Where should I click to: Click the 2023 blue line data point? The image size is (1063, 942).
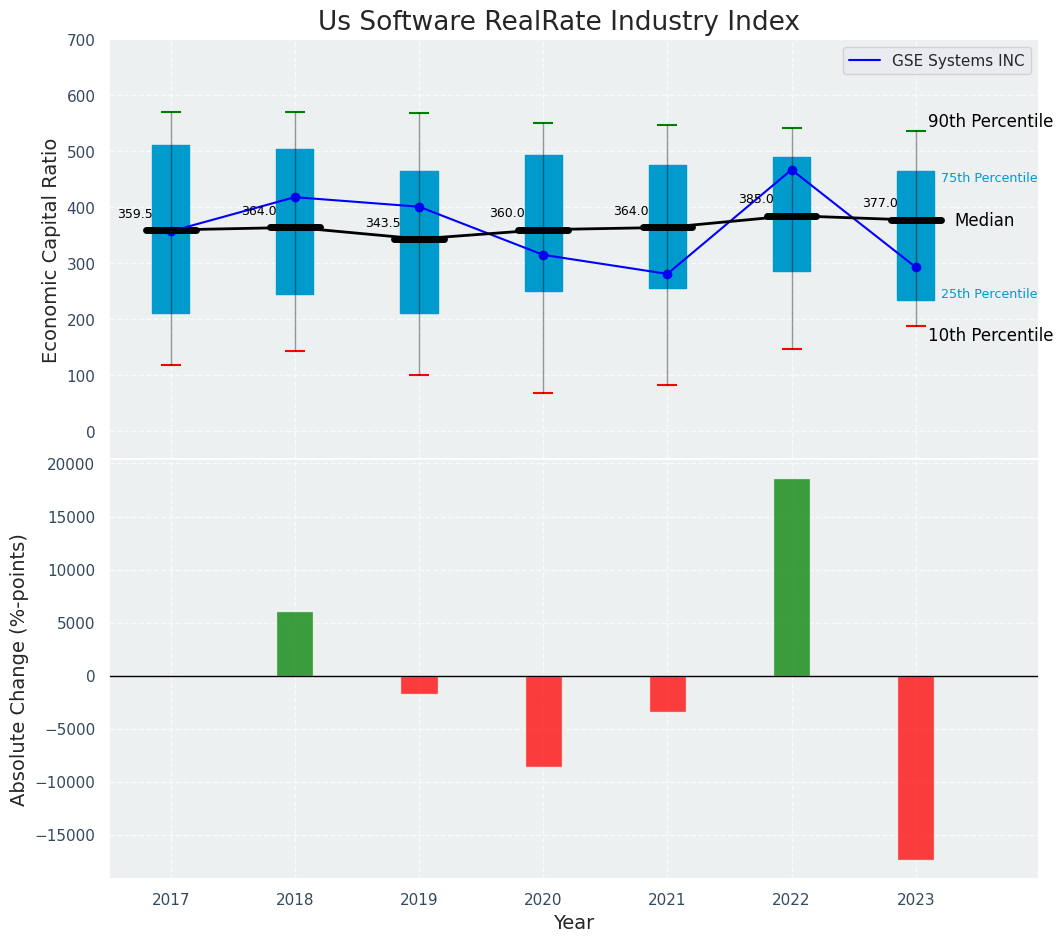click(x=916, y=267)
